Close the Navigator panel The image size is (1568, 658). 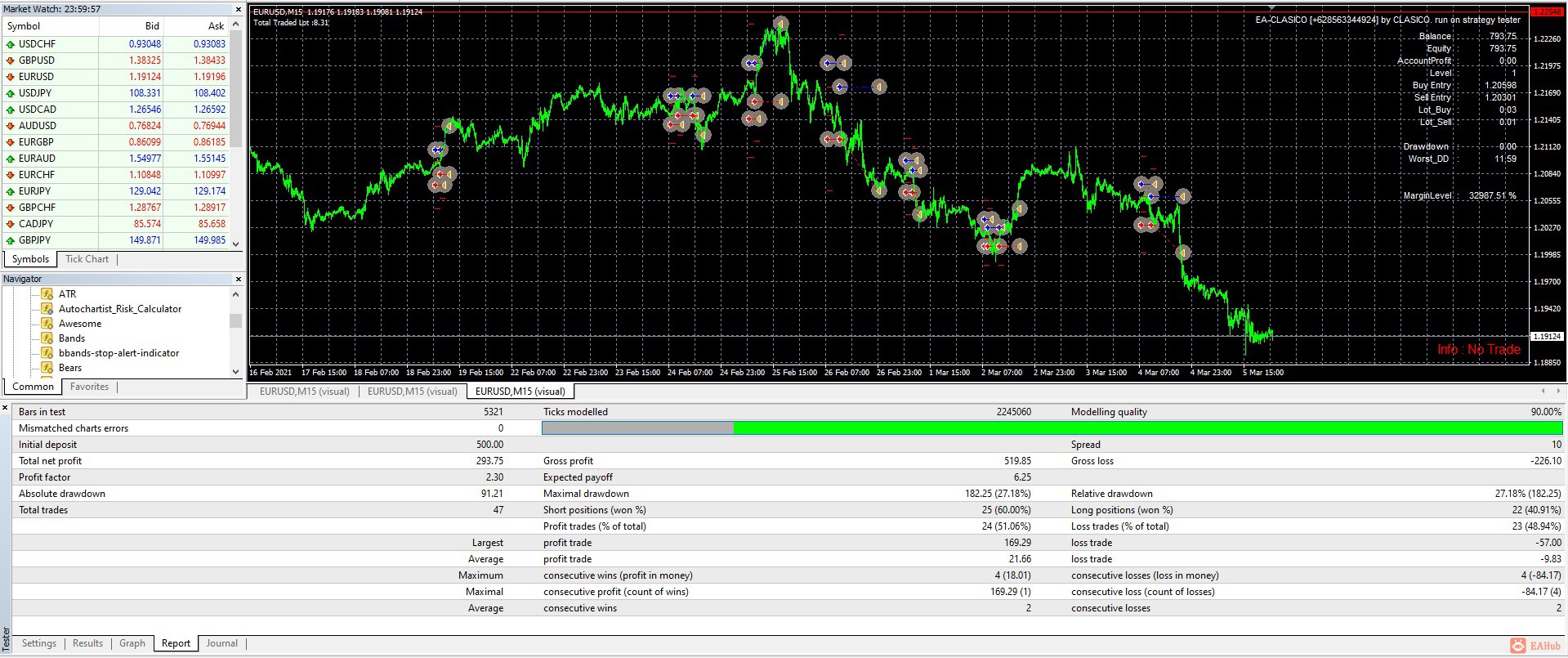click(x=239, y=280)
